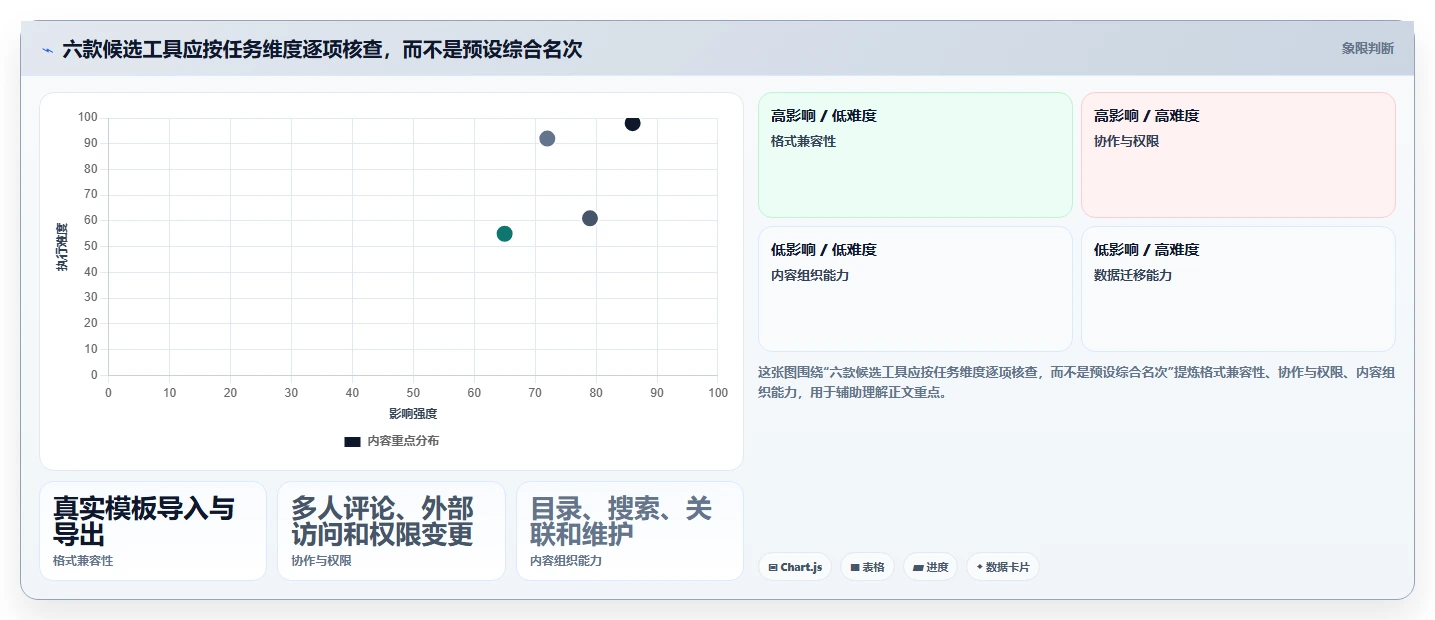Select the teal data point on chart

(x=504, y=234)
